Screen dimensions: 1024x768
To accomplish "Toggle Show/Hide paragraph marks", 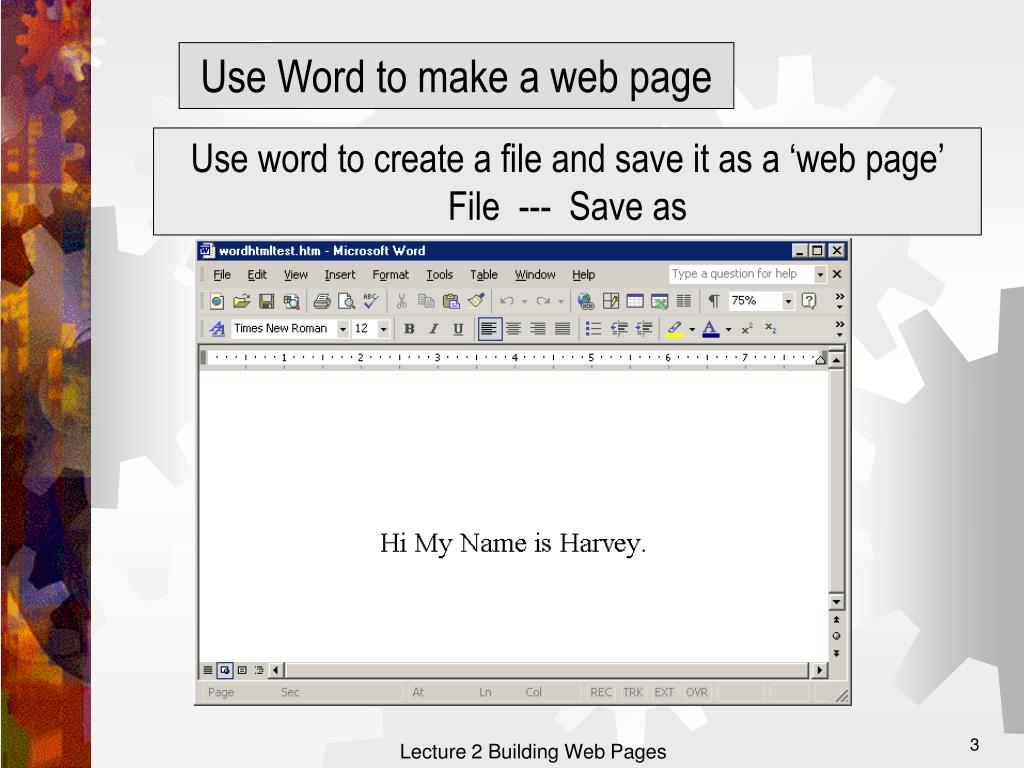I will coord(714,301).
